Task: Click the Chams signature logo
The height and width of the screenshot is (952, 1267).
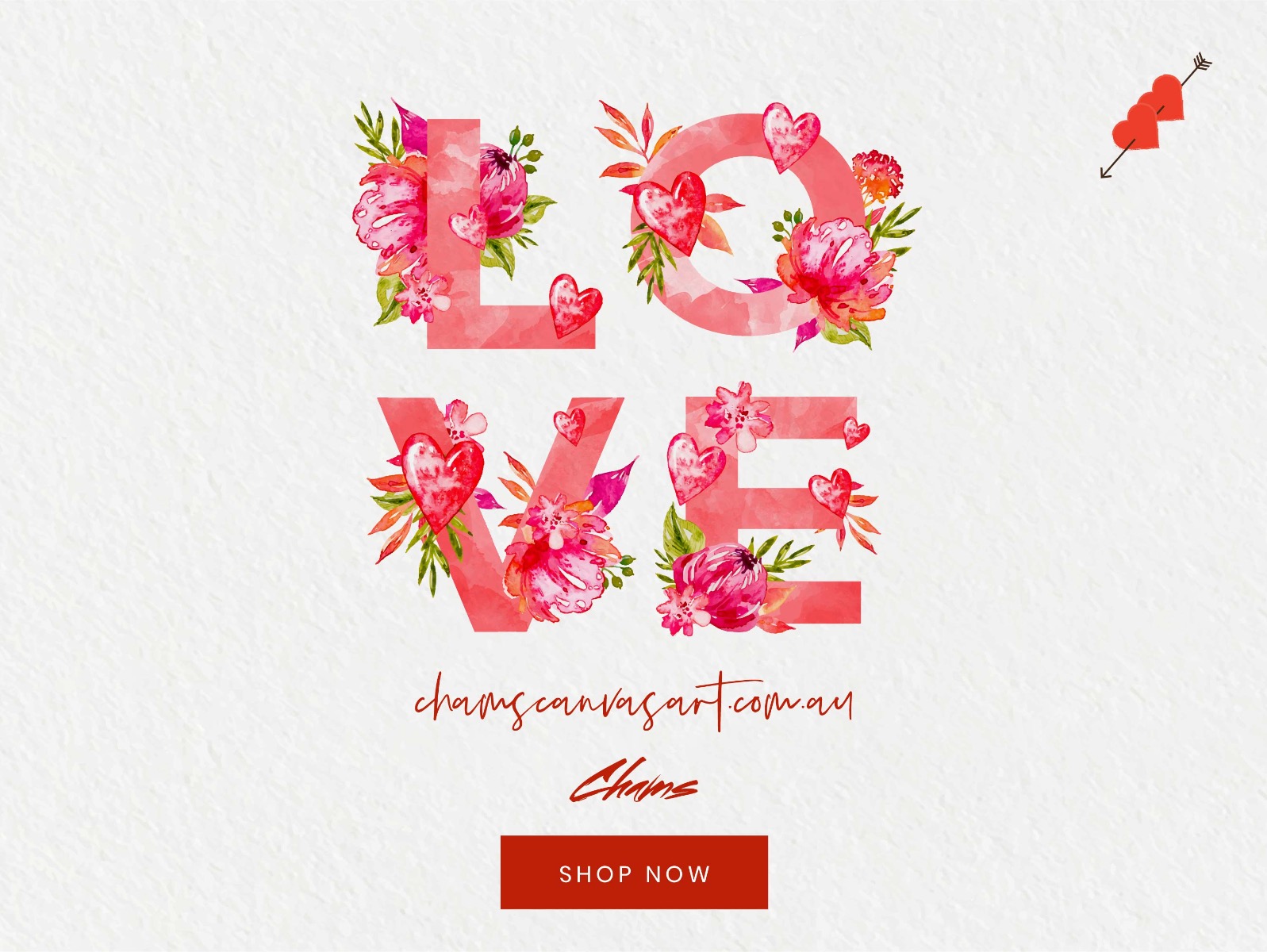Action: click(x=633, y=781)
